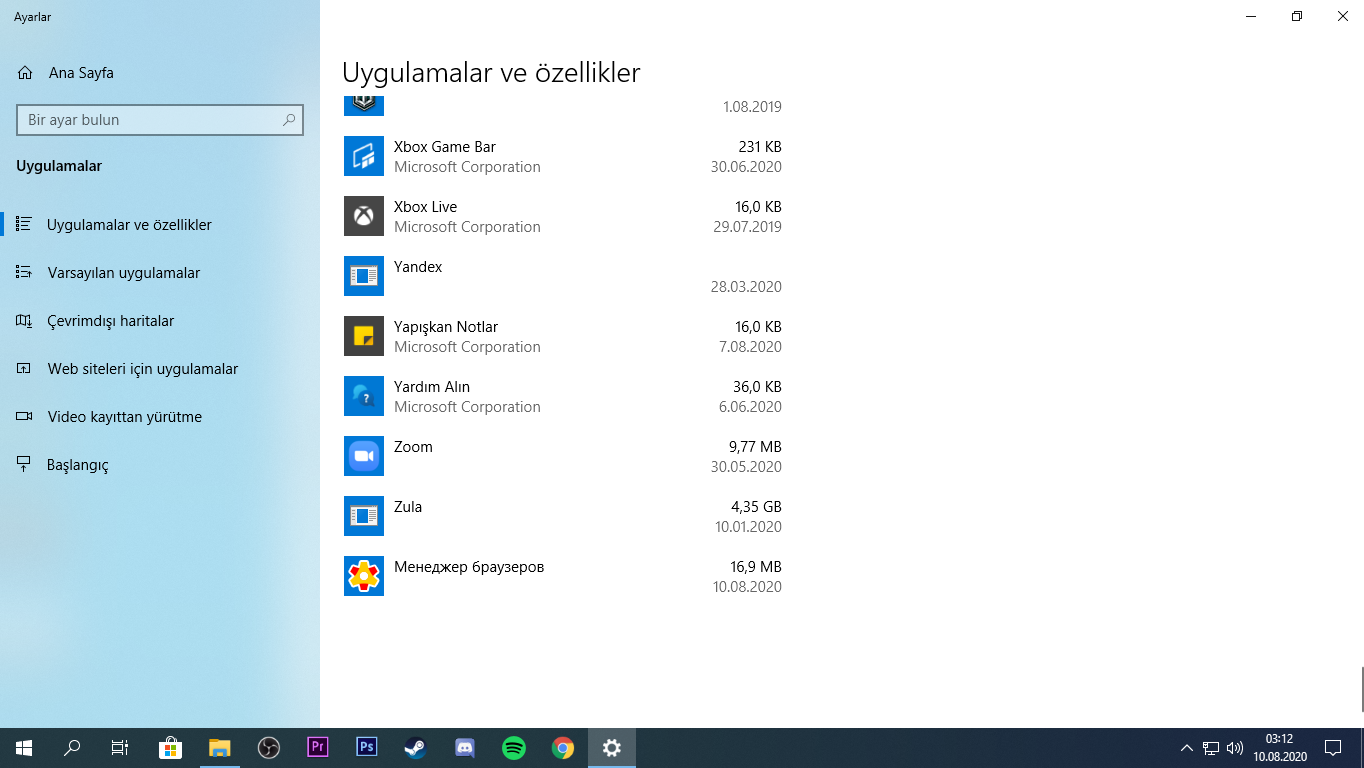Click the Yardım Alın help icon

(x=364, y=396)
